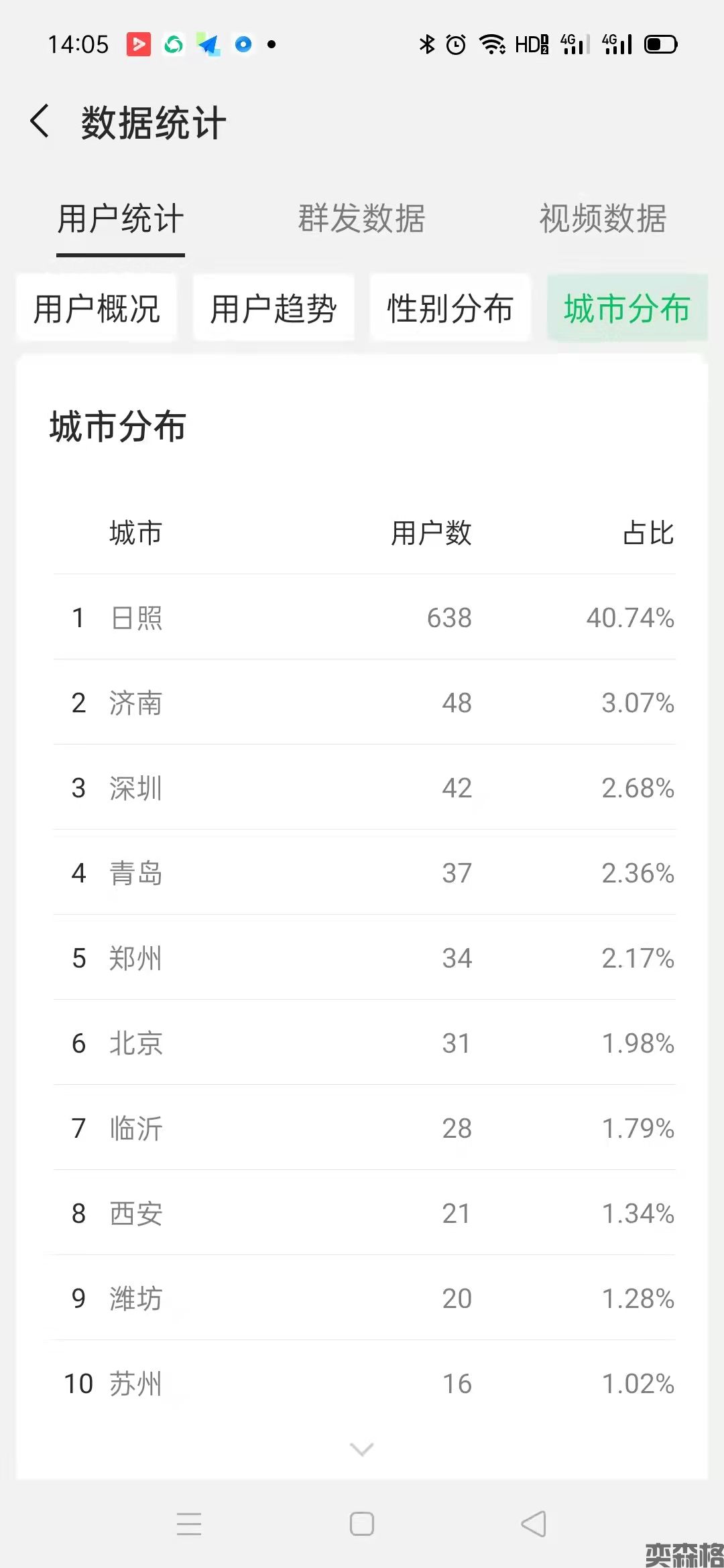The height and width of the screenshot is (1568, 724).
Task: Tap the 占比 column header
Action: coord(648,533)
